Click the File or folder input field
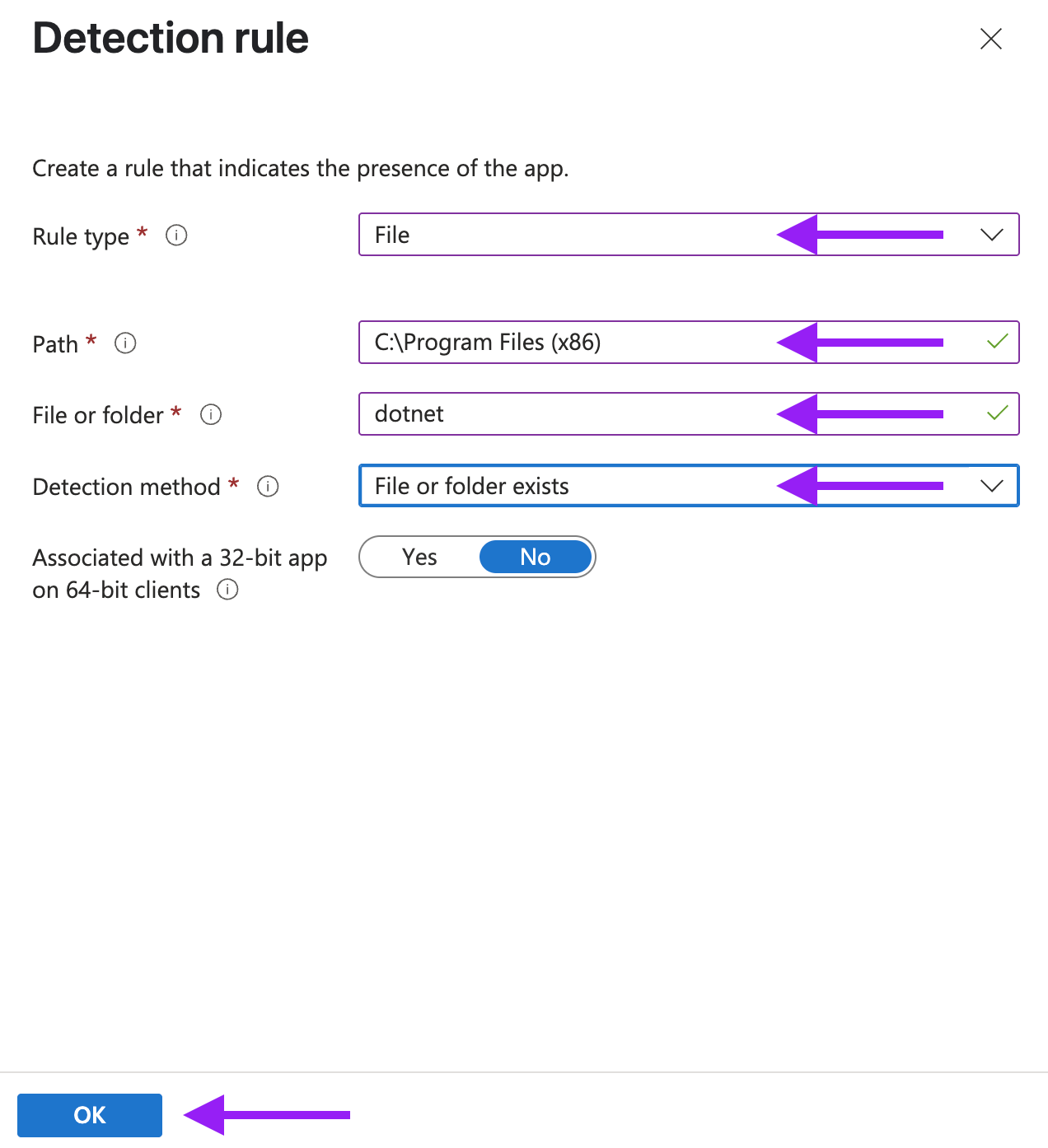The image size is (1048, 1148). (689, 413)
